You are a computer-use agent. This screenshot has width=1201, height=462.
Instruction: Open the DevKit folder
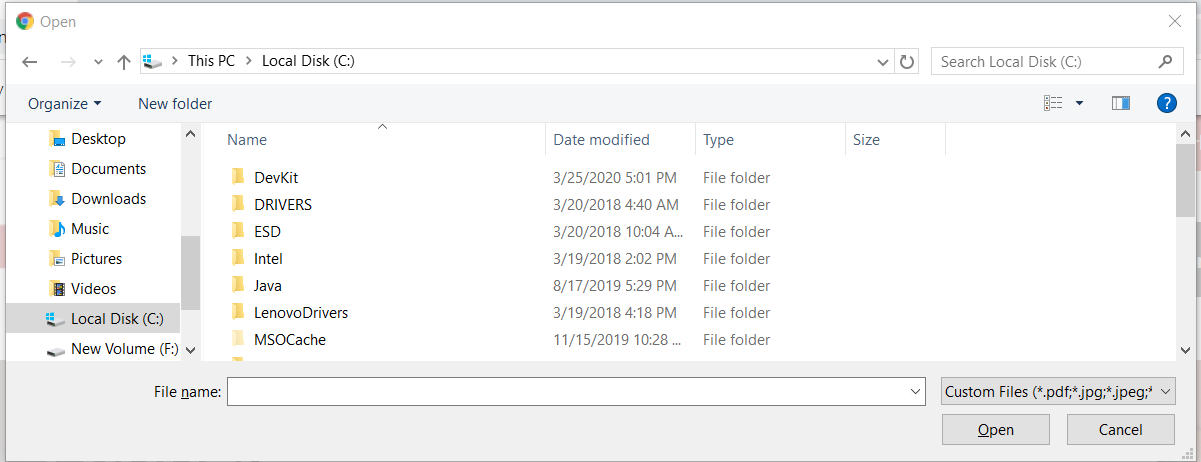[x=276, y=178]
